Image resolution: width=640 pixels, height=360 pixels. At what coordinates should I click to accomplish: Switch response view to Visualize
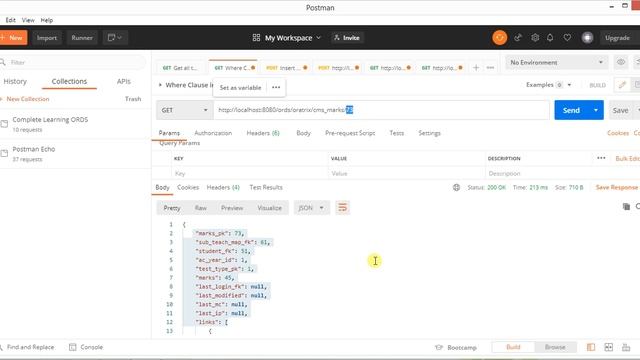(x=269, y=208)
